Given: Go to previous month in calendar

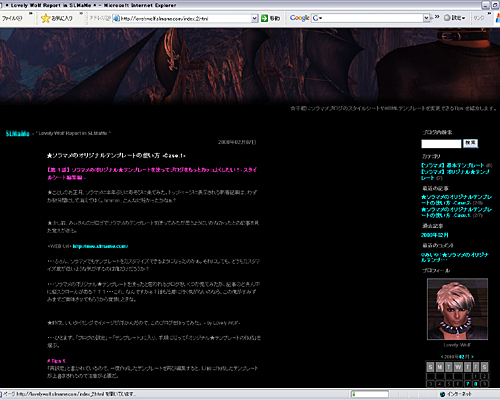Looking at the screenshot, I should coord(442,357).
